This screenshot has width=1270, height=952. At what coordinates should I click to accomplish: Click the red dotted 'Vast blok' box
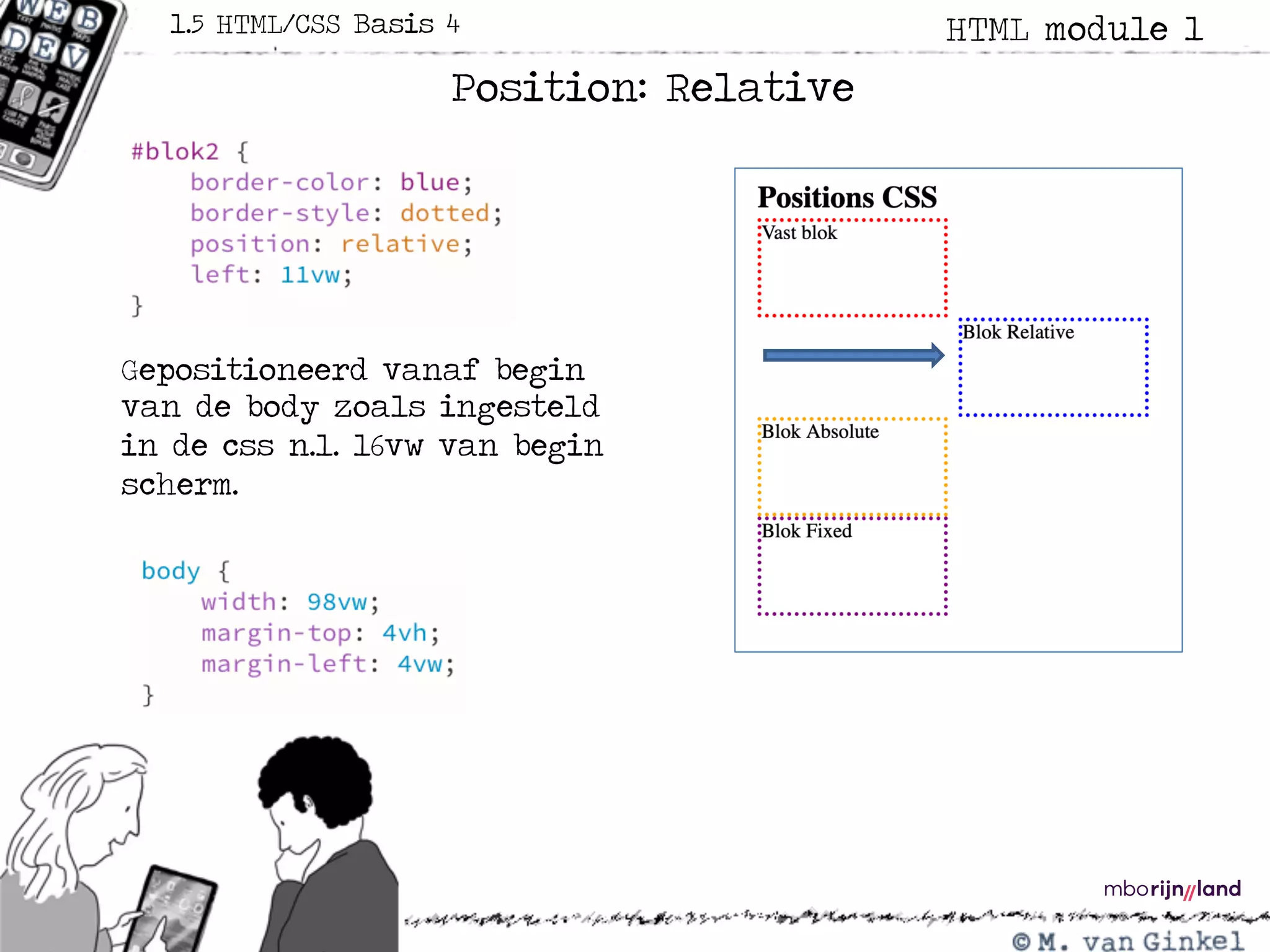(x=852, y=268)
